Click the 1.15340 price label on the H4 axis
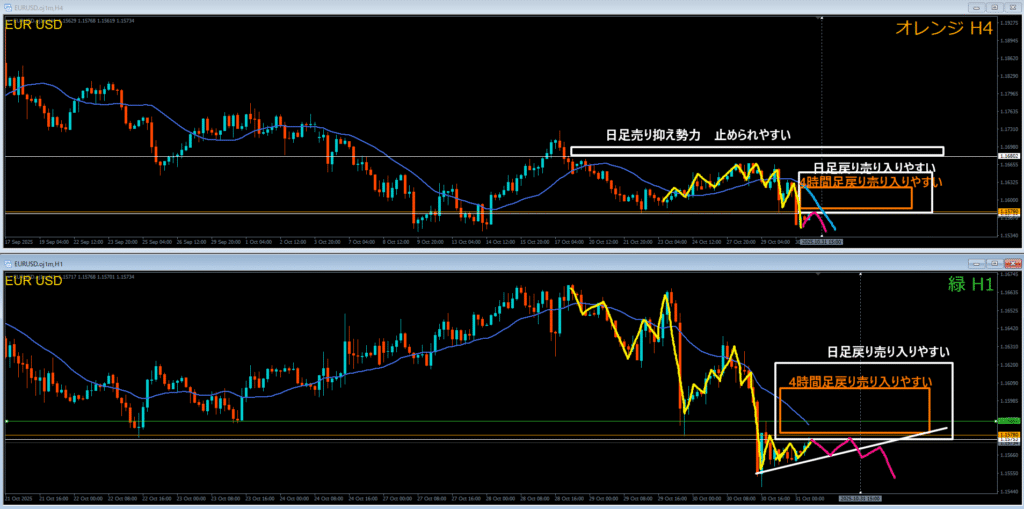This screenshot has width=1024, height=509. [1009, 235]
